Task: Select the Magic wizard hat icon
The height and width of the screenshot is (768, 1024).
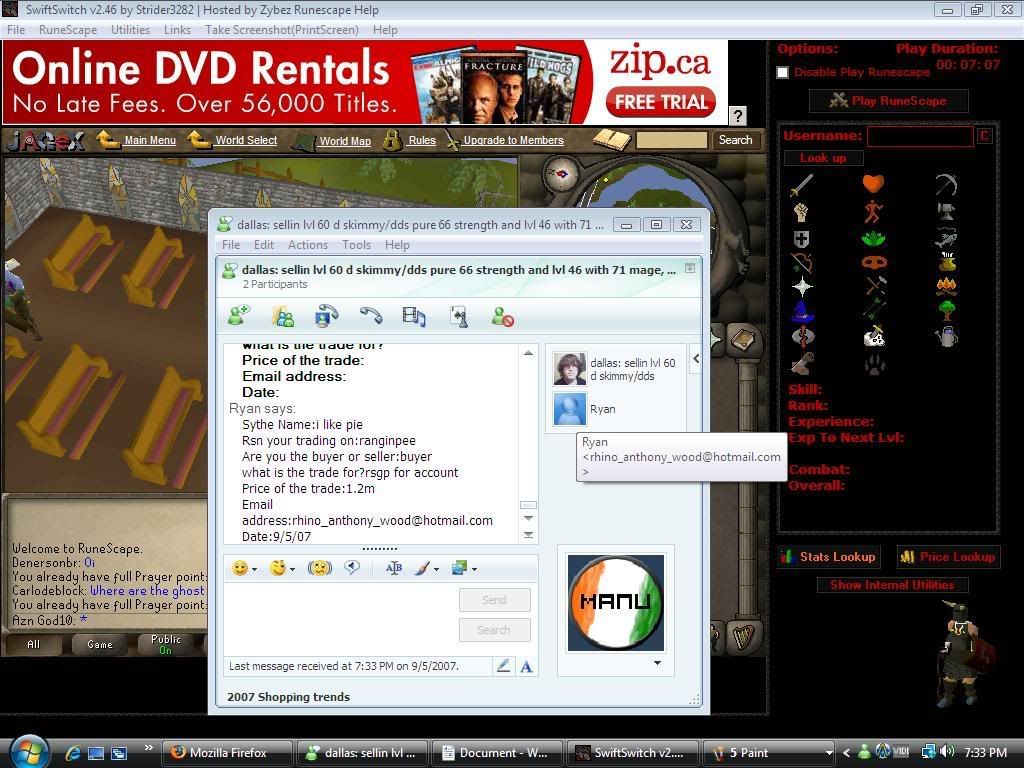Action: (x=802, y=311)
